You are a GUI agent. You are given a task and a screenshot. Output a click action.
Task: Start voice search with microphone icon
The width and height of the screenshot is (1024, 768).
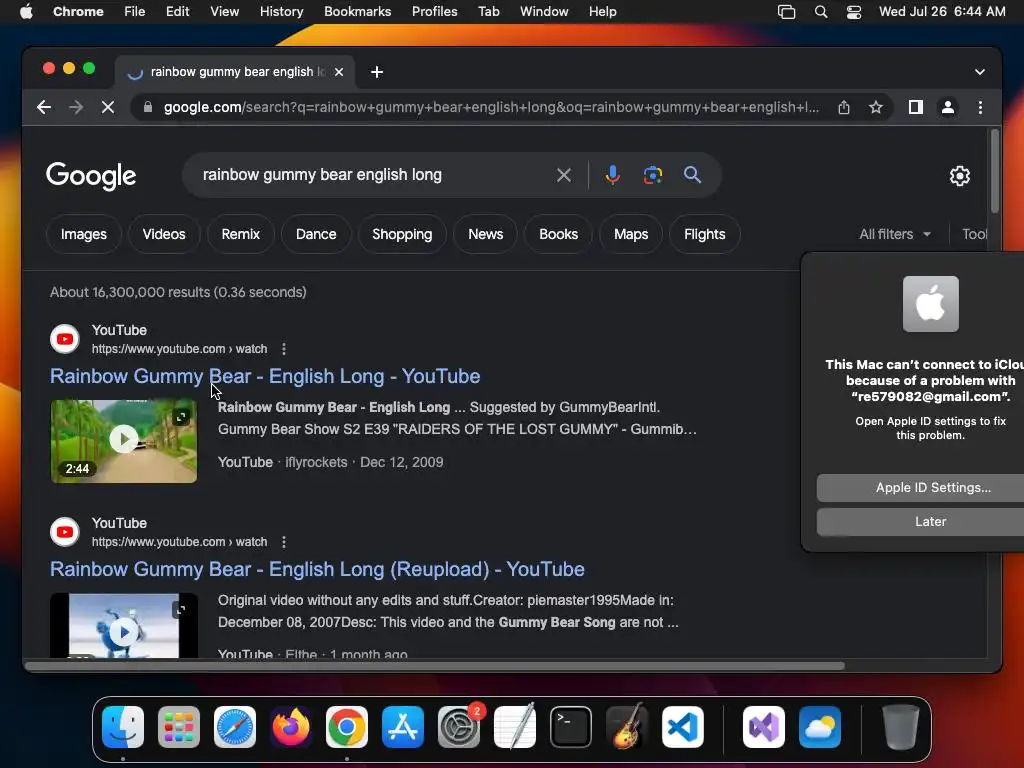click(x=613, y=175)
